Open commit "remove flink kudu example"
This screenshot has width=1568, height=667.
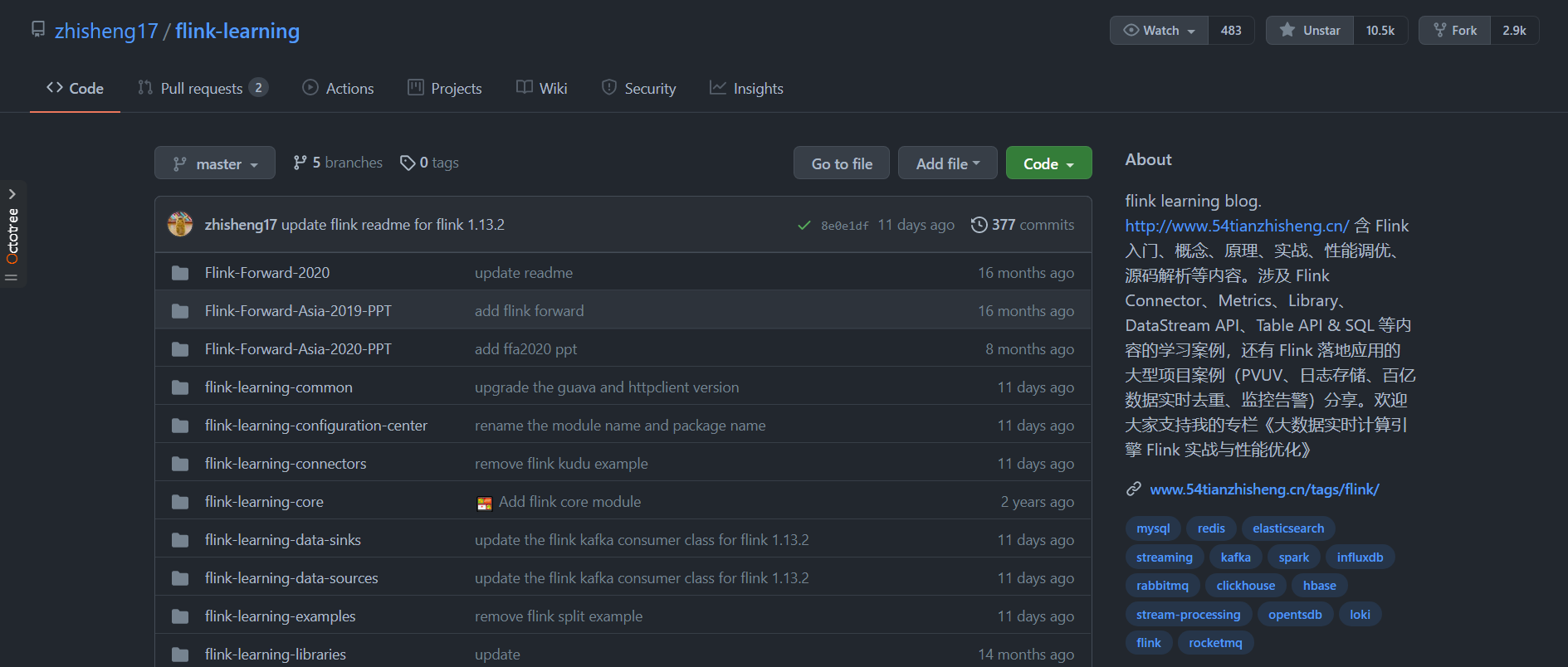coord(561,464)
